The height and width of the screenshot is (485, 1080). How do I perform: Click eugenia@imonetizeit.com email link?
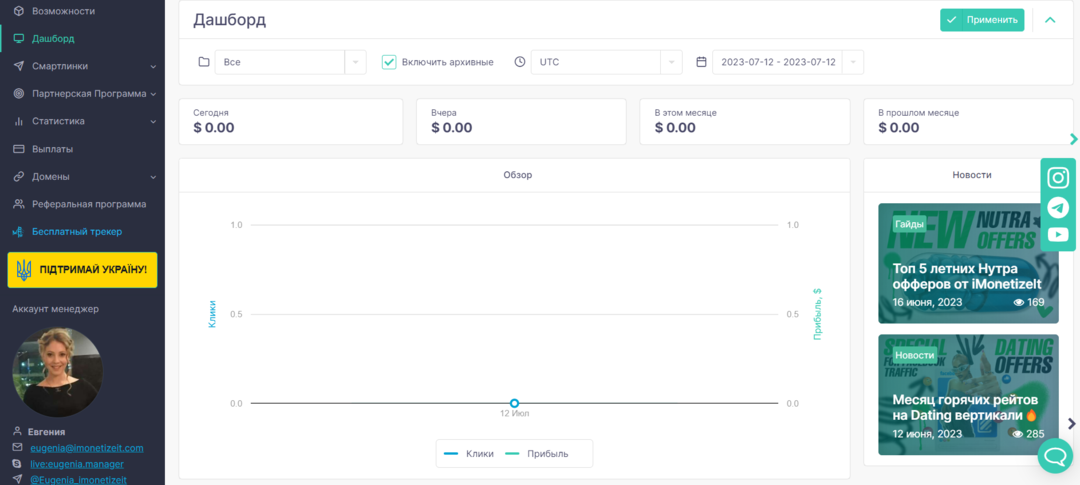click(x=85, y=448)
